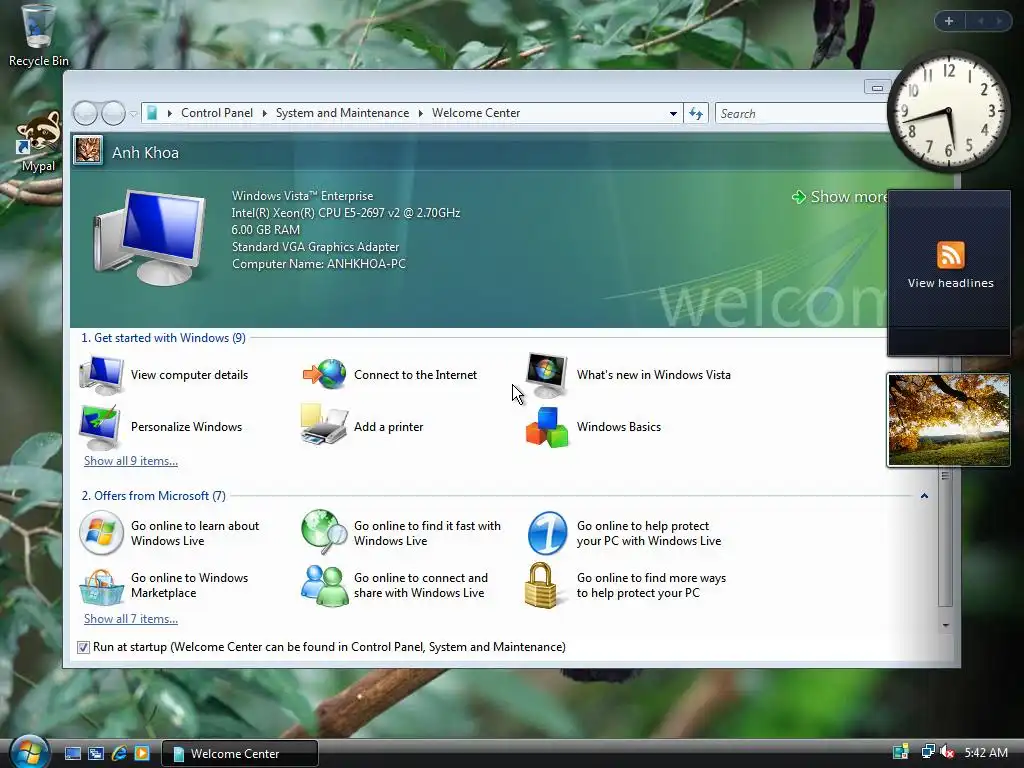This screenshot has width=1024, height=768.
Task: Click the Welcome Center breadcrumb
Action: click(476, 113)
